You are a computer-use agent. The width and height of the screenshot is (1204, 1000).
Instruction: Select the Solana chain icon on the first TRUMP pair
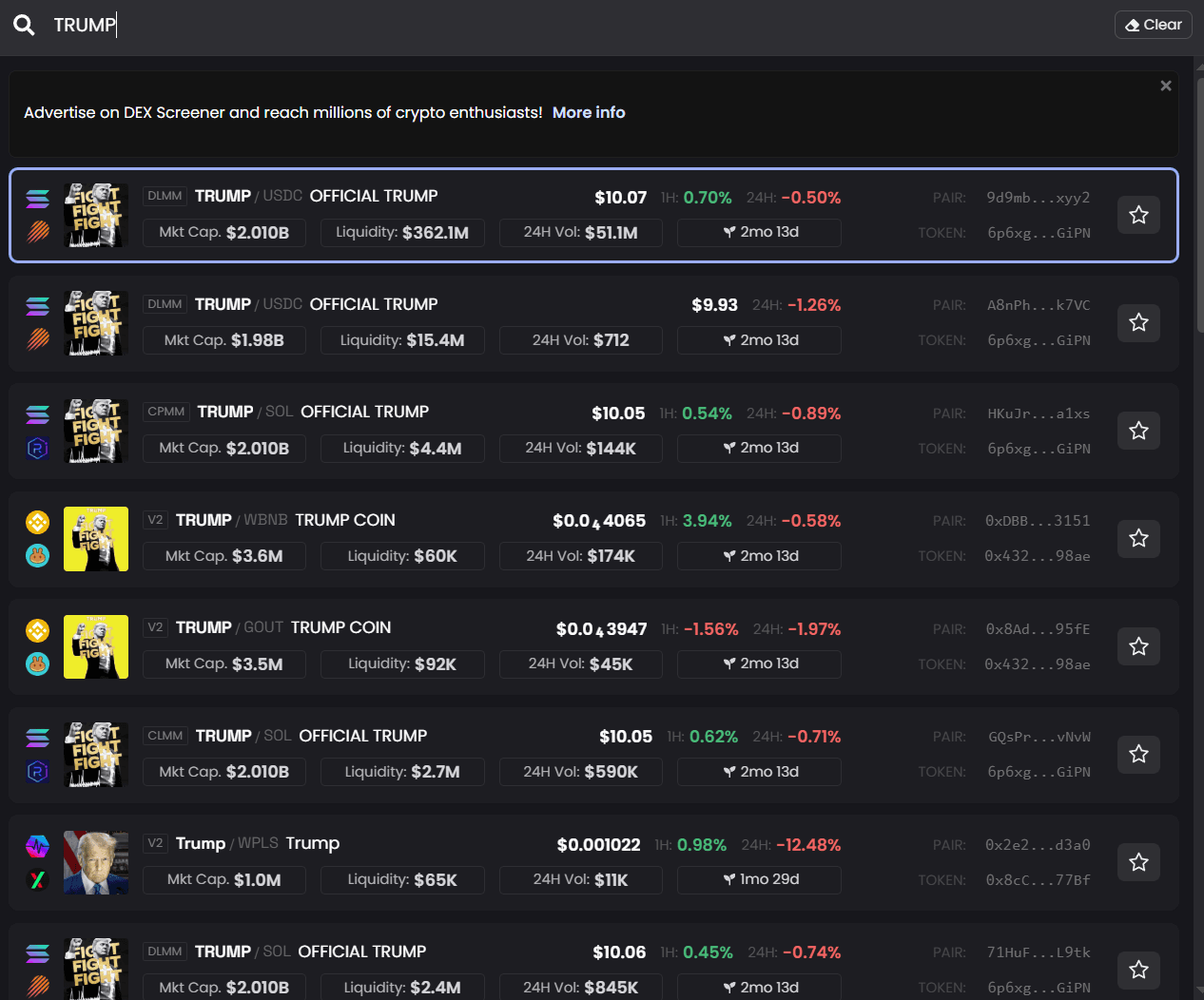(37, 198)
